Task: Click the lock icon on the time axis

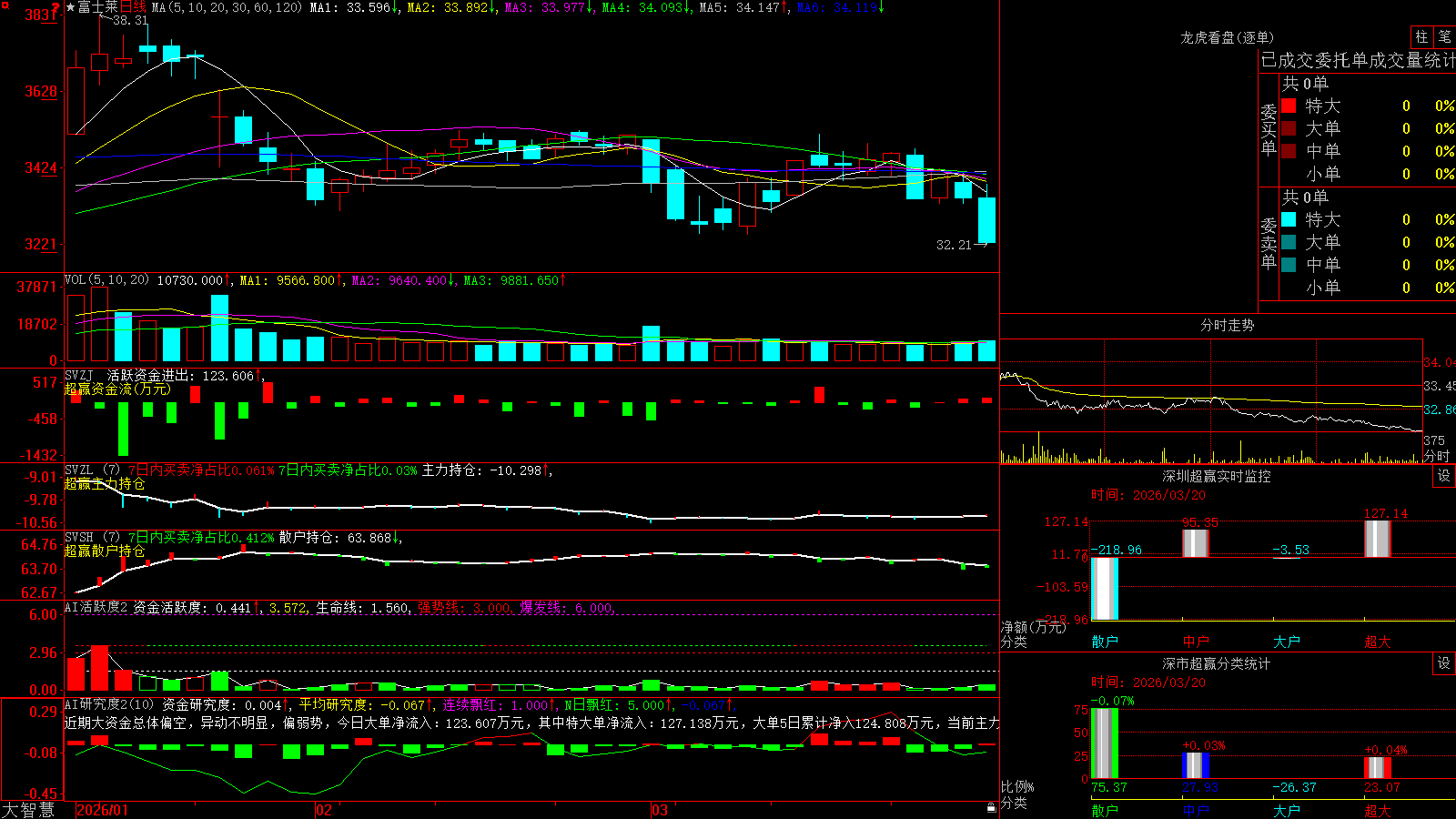Action: point(991,807)
